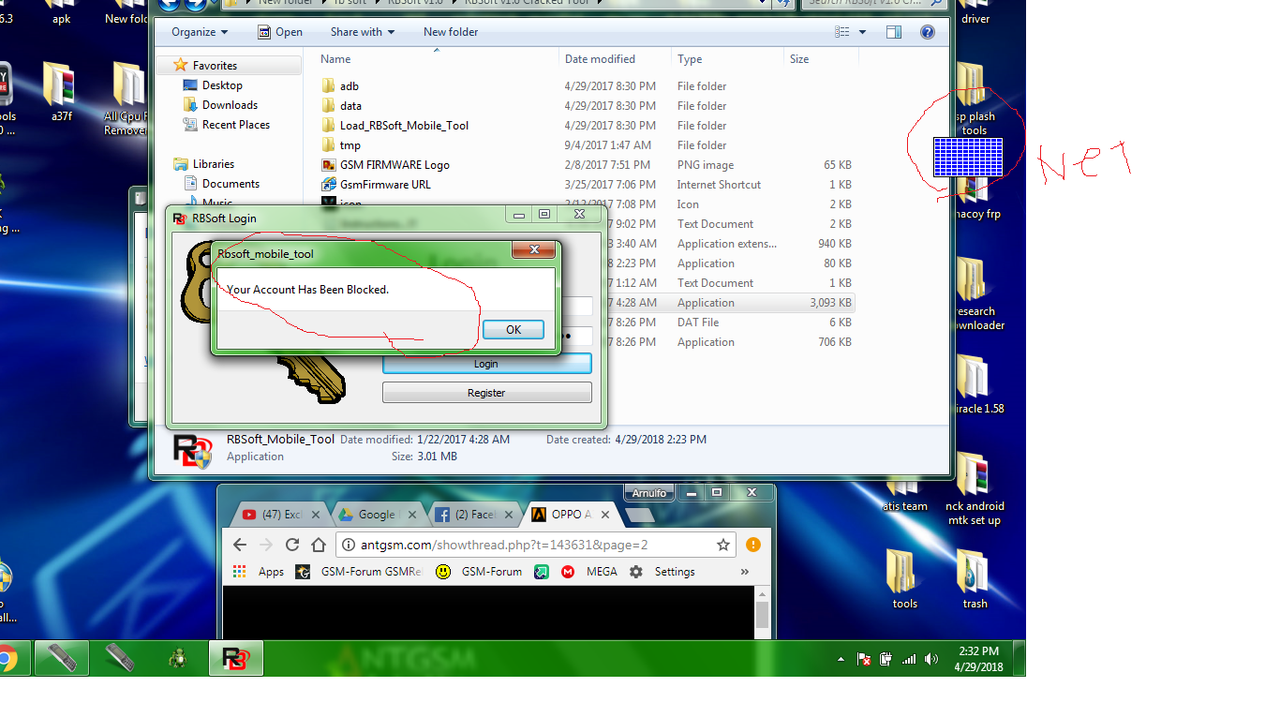Click the Action Center flag tray icon
The width and height of the screenshot is (1280, 720).
(x=864, y=659)
